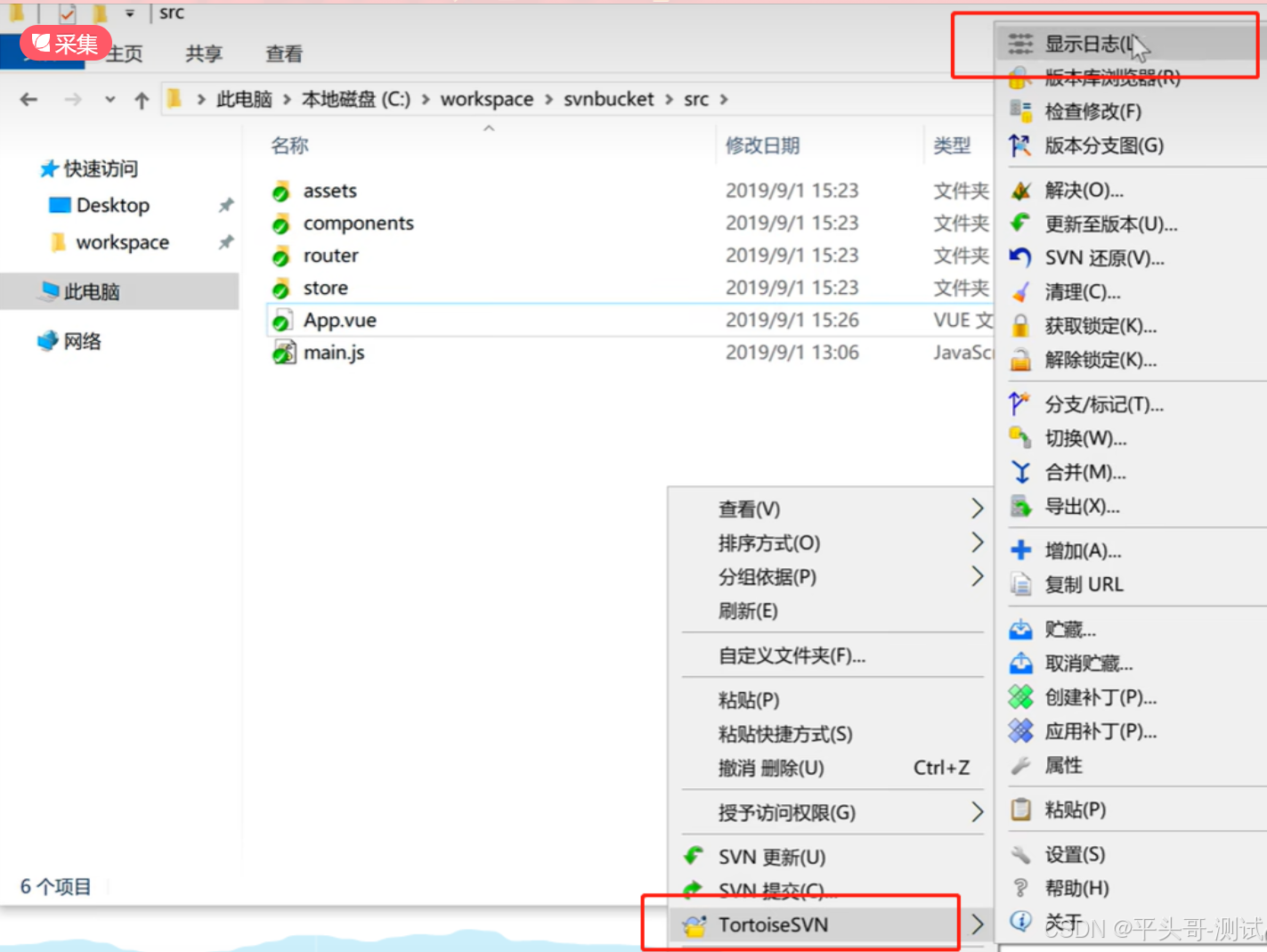This screenshot has width=1267, height=952.
Task: Click the 粘贴(P) entry in the TortoiseSVN submenu
Action: tap(1075, 810)
